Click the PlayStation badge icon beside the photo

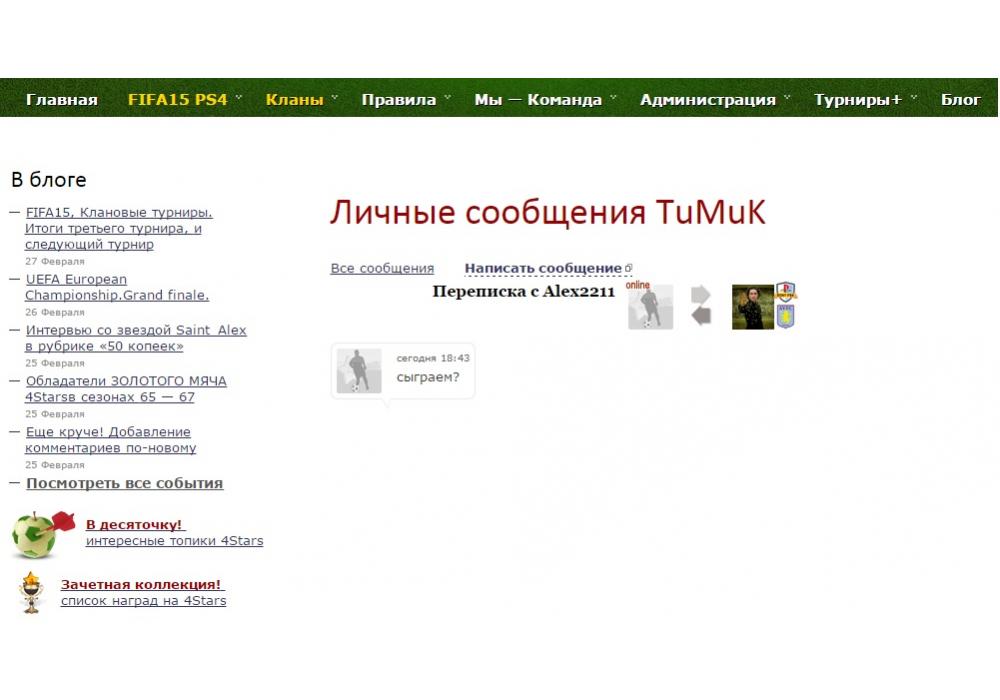[786, 291]
